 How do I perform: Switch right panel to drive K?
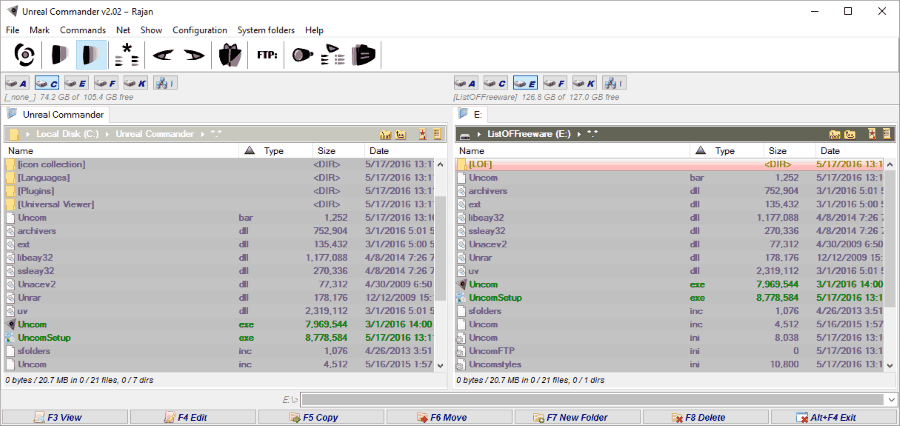(586, 84)
